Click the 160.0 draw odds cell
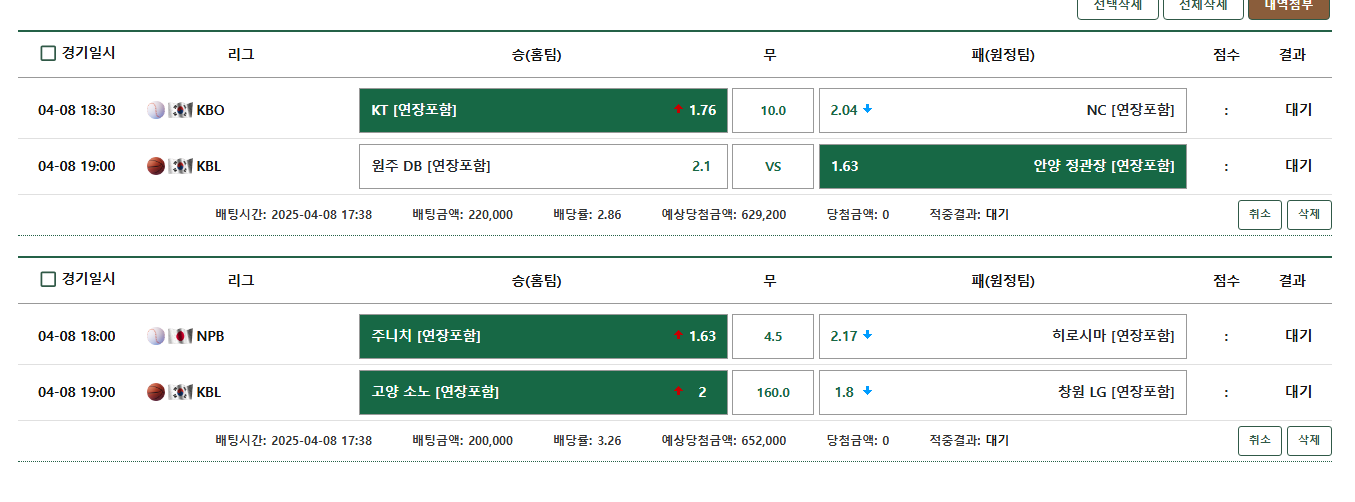 [x=773, y=392]
